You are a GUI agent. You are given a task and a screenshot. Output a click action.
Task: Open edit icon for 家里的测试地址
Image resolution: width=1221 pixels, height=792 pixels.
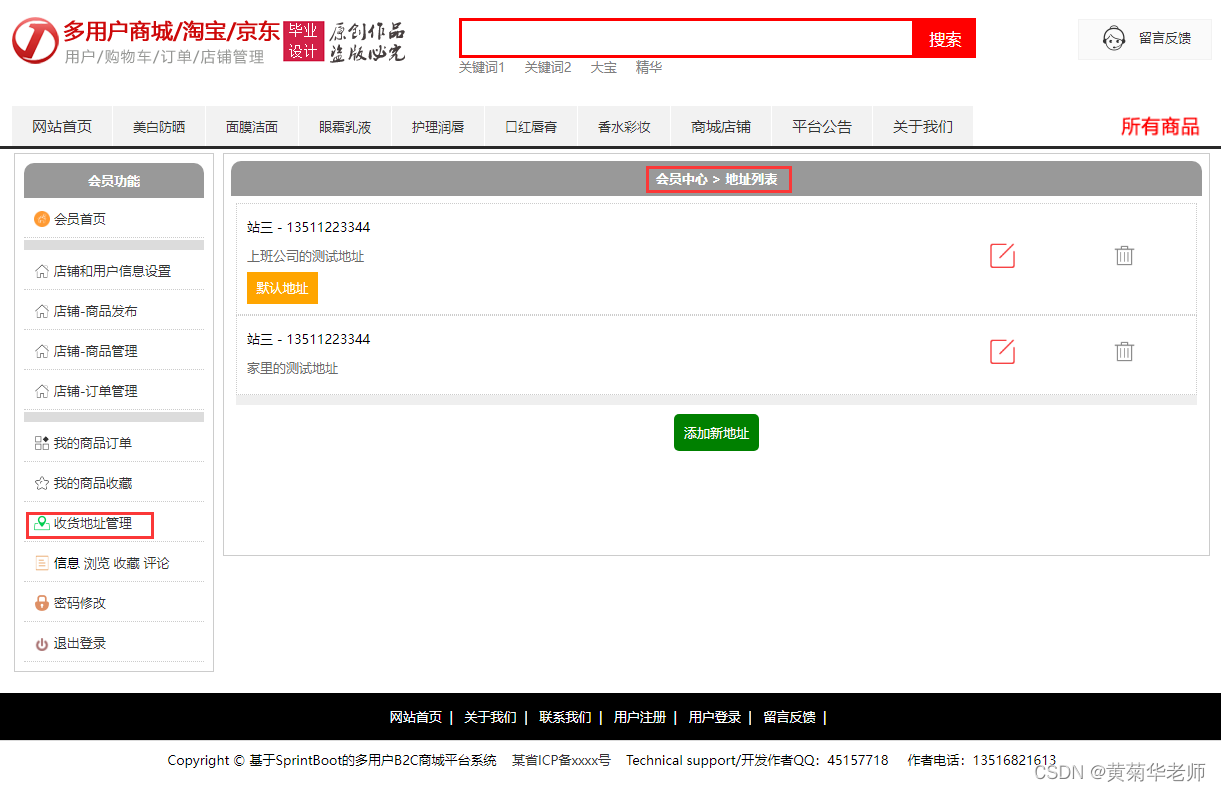[x=1002, y=351]
